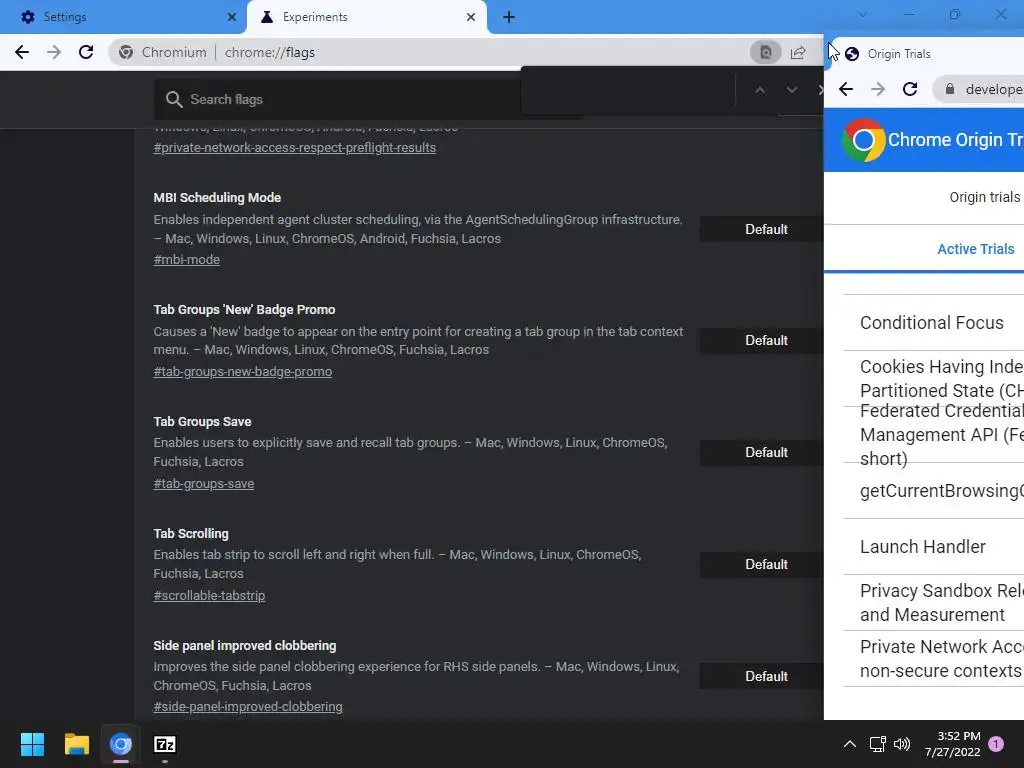The image size is (1024, 768).
Task: Open the Windows Start menu
Action: tap(32, 744)
